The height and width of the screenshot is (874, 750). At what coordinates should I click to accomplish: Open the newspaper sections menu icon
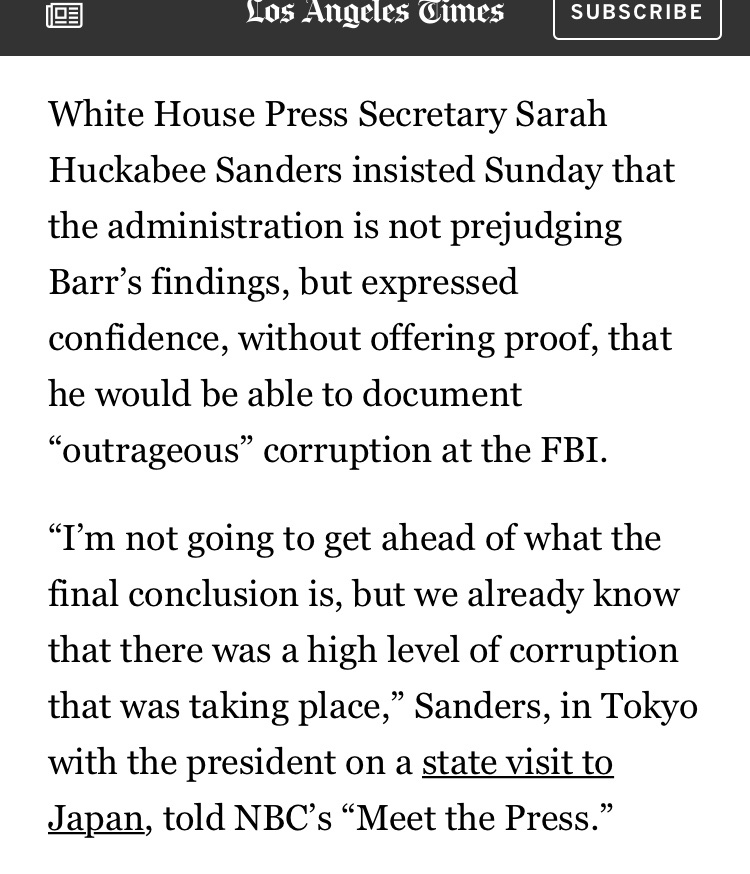tap(65, 15)
